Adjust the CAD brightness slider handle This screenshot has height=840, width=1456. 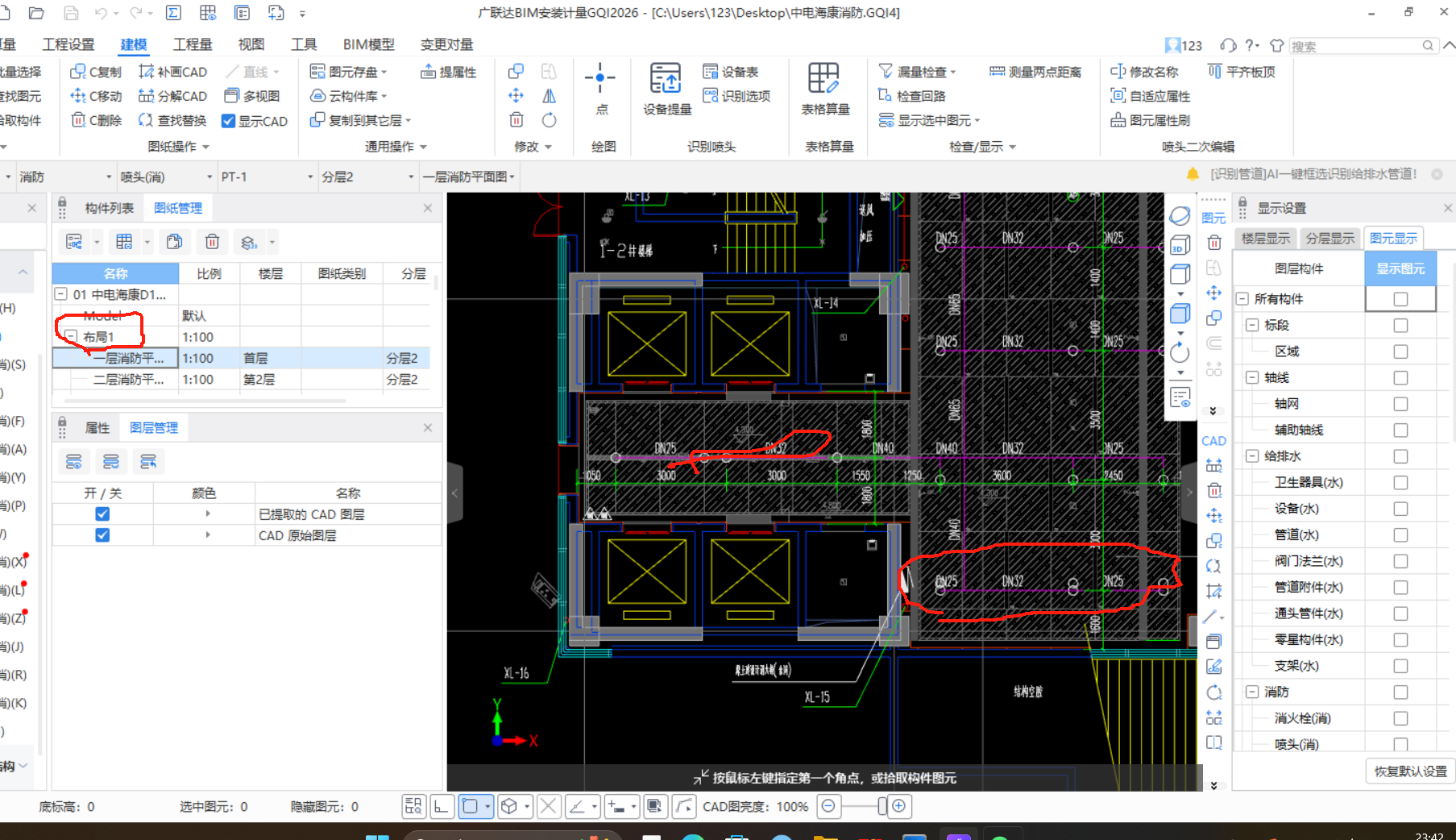pyautogui.click(x=883, y=806)
